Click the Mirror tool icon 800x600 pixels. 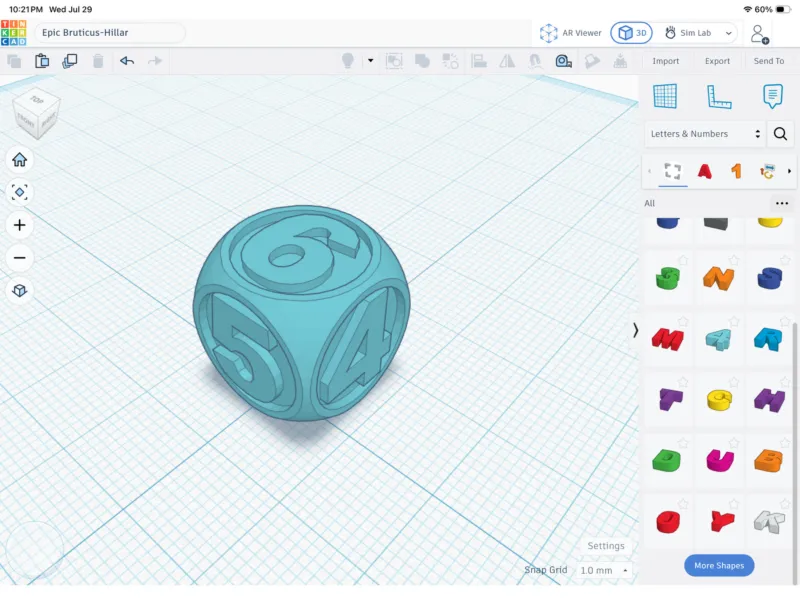507,61
